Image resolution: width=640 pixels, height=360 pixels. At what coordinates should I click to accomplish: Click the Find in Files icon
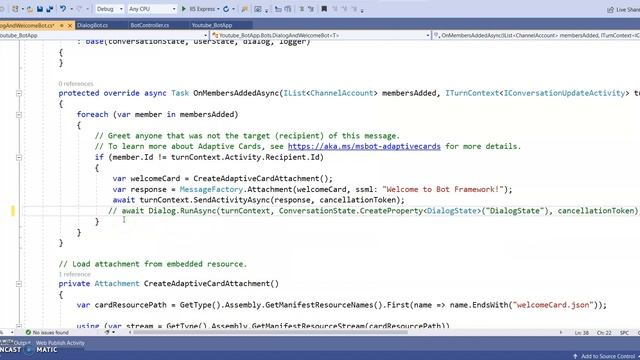click(244, 9)
